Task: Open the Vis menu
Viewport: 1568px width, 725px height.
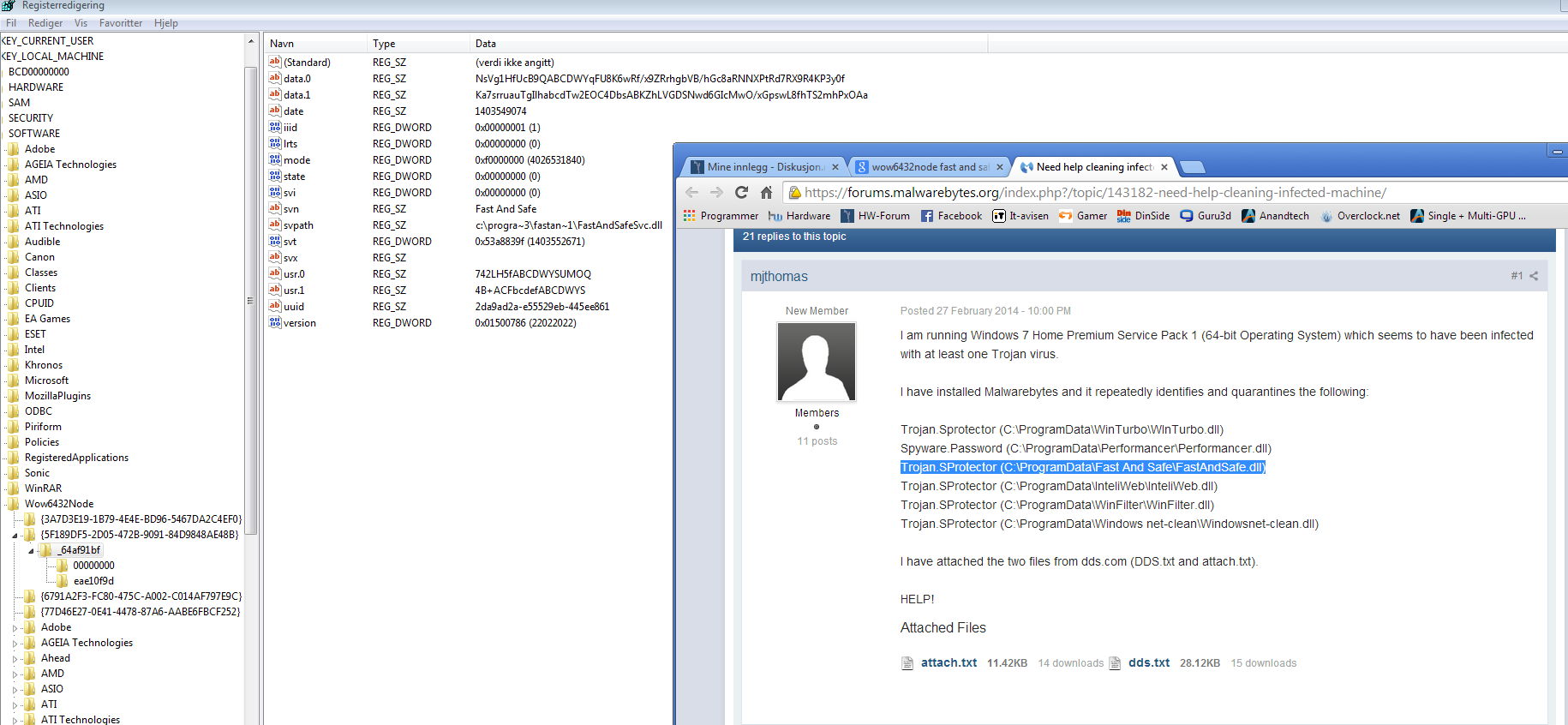Action: tap(81, 23)
